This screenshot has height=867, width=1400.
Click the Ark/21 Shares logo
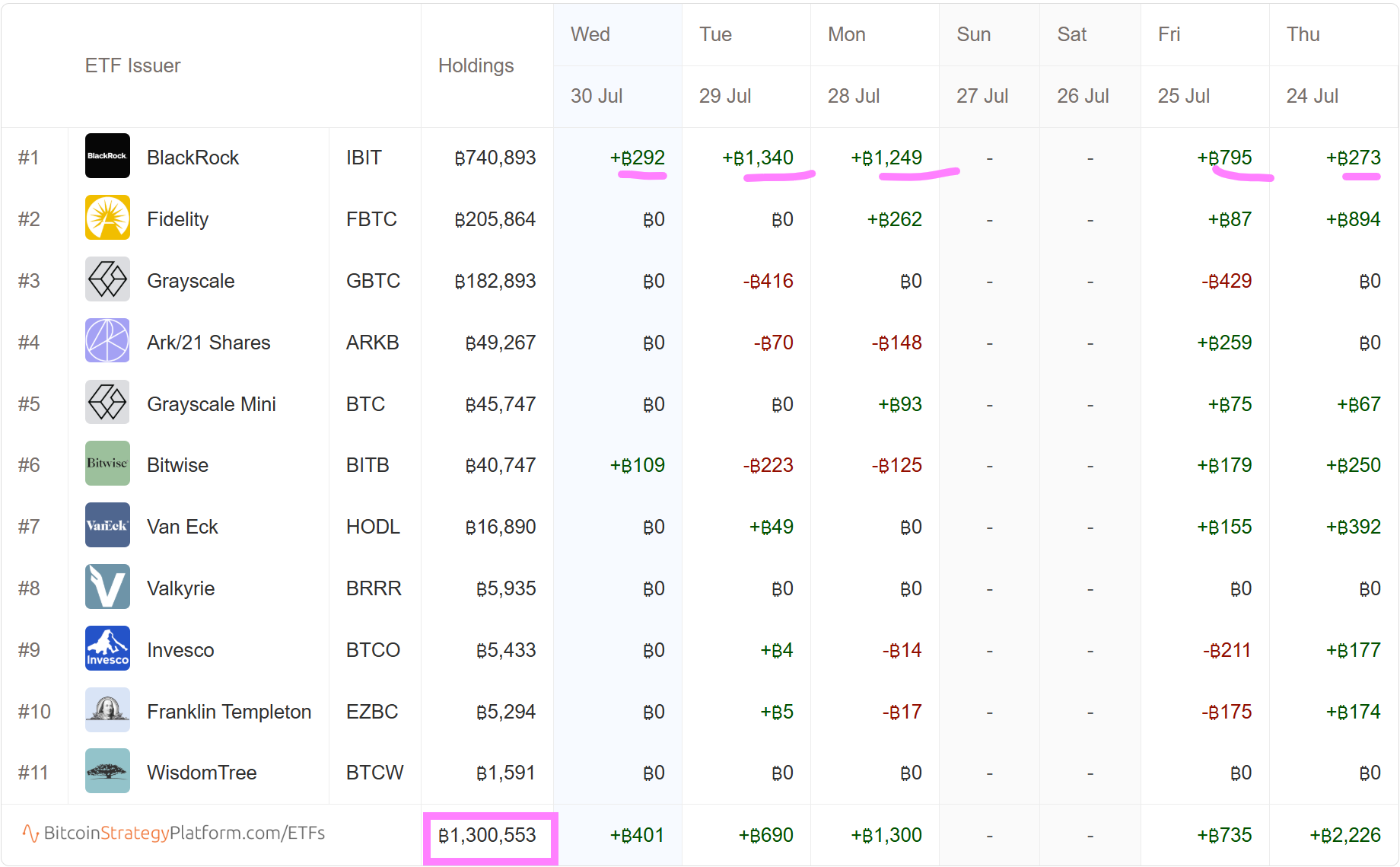point(107,341)
